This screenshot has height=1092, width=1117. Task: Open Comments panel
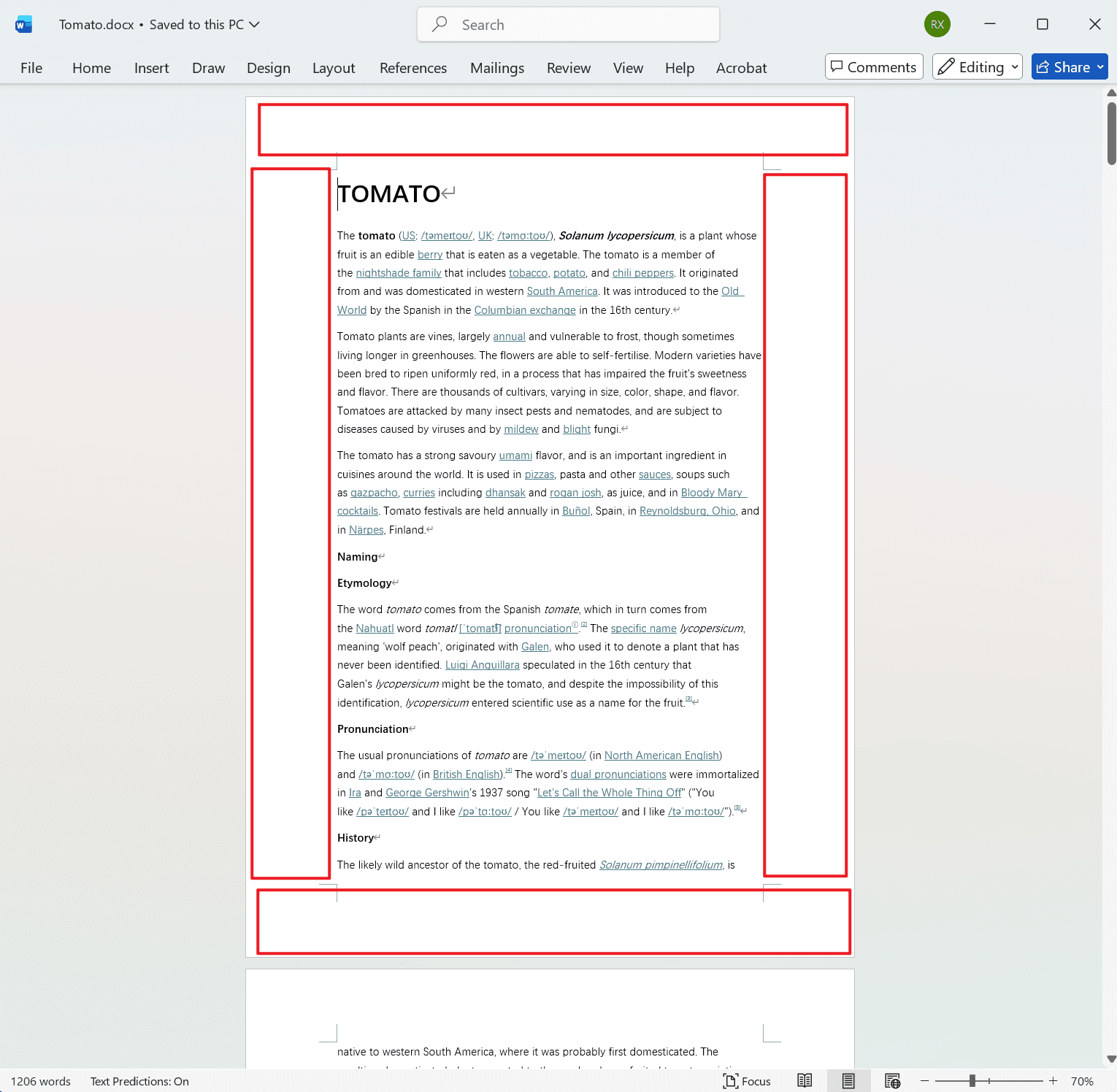(874, 66)
